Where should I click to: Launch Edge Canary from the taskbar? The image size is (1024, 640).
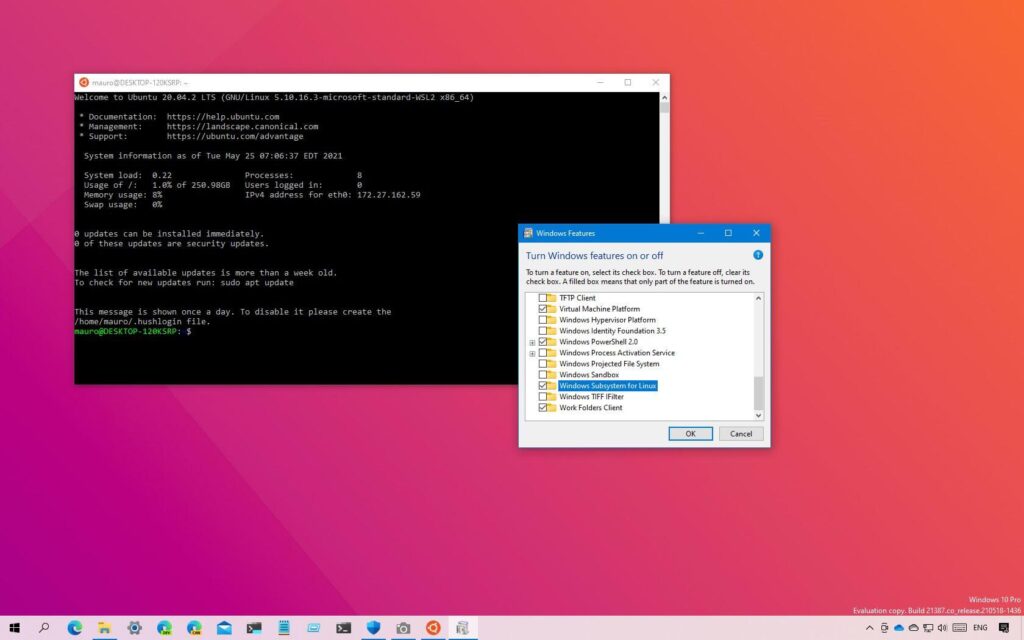coord(195,628)
